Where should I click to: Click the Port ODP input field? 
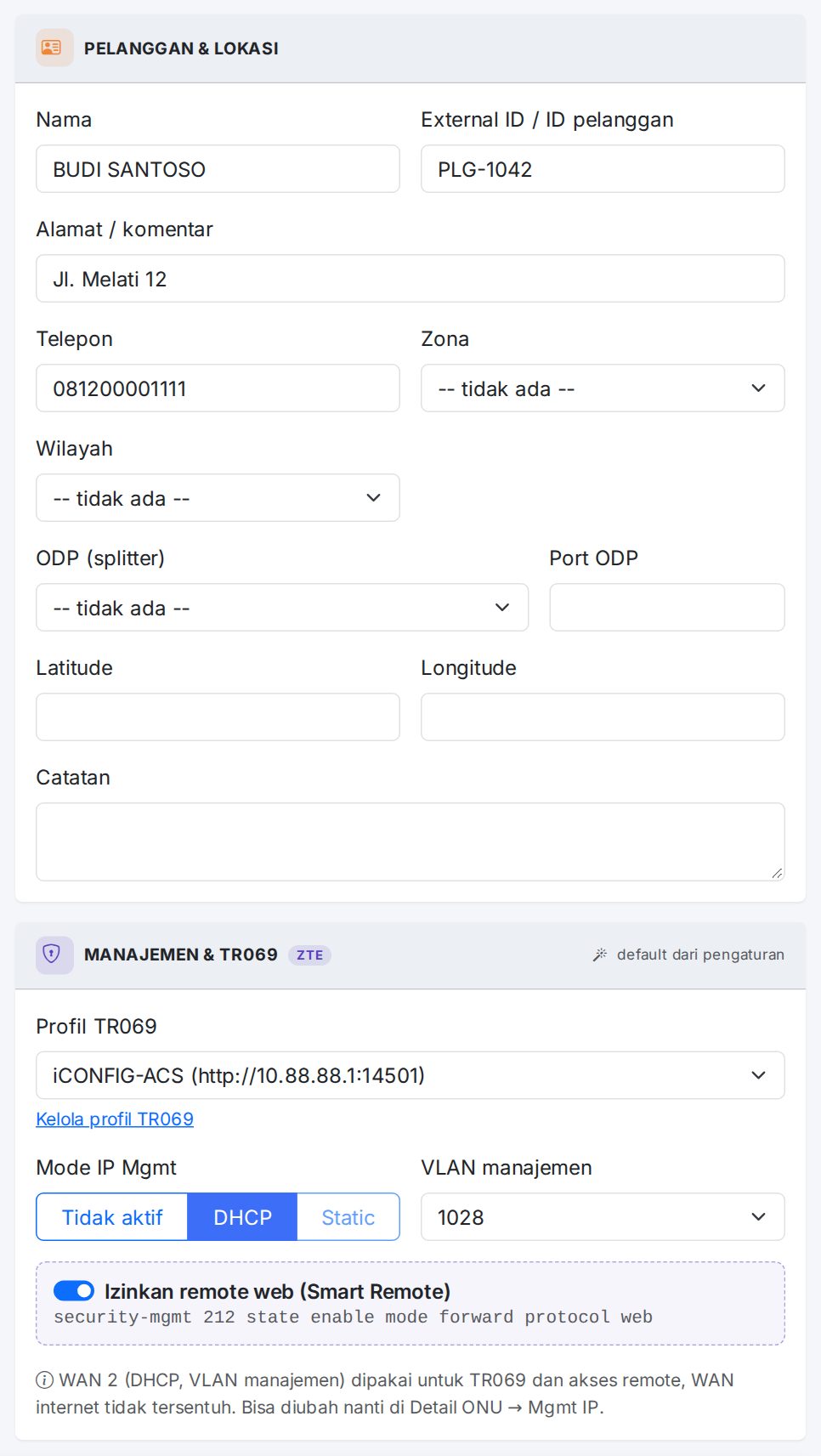(x=667, y=608)
